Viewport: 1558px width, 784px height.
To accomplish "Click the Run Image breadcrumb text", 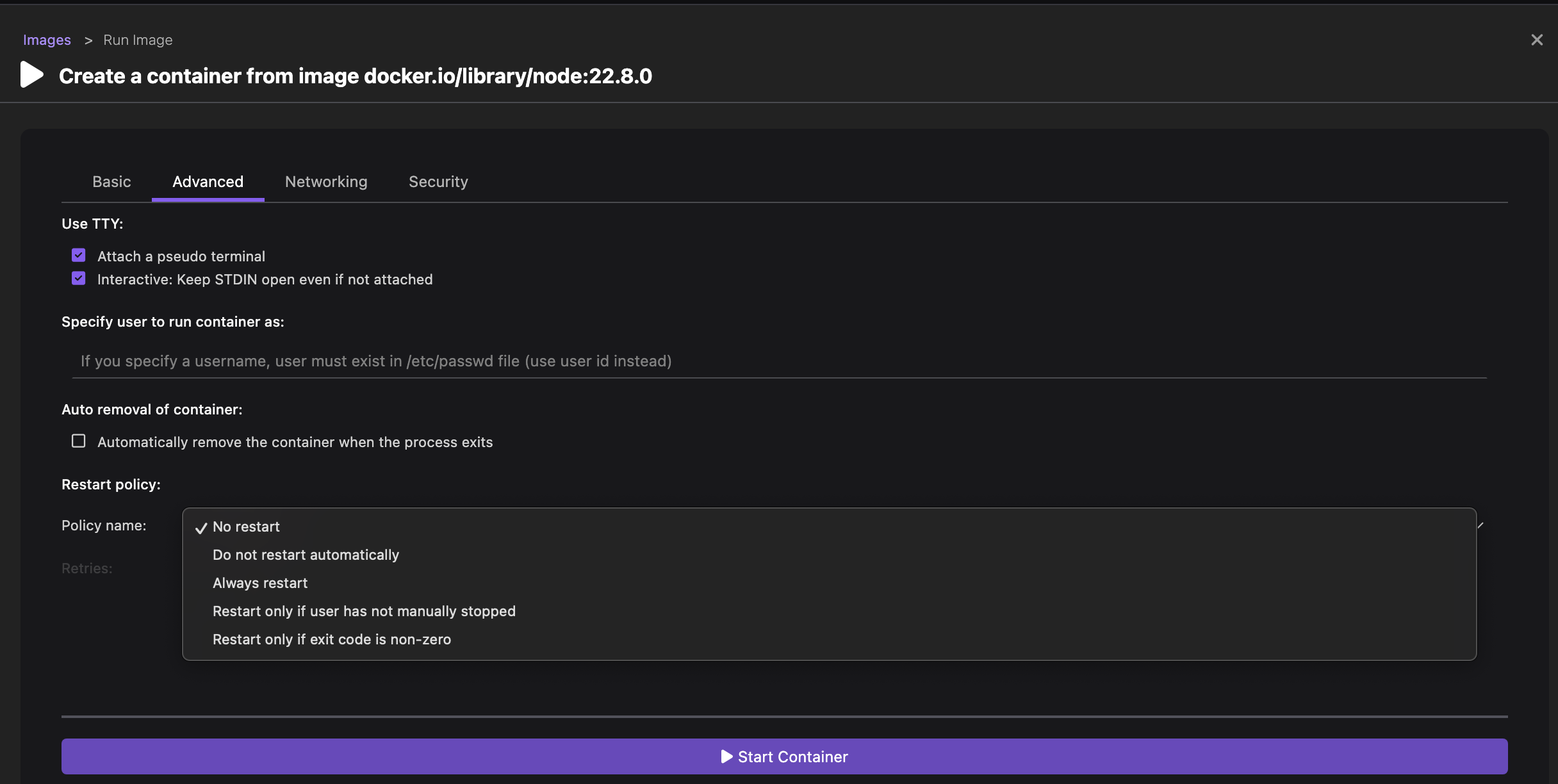I will click(138, 40).
